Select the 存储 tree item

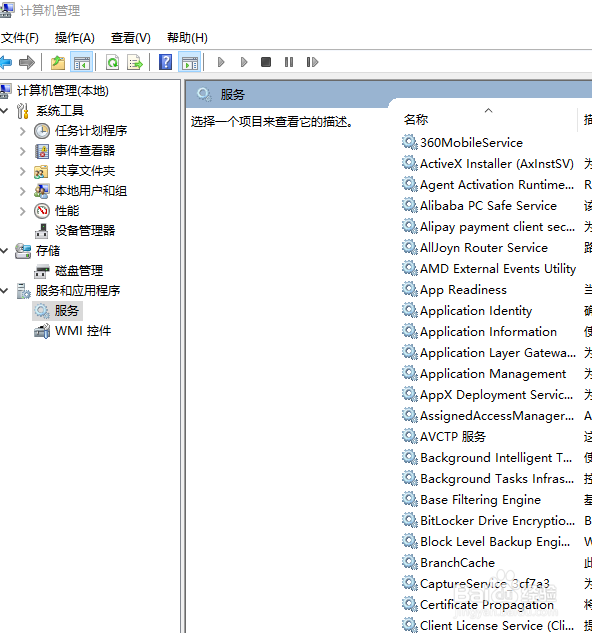[x=48, y=251]
